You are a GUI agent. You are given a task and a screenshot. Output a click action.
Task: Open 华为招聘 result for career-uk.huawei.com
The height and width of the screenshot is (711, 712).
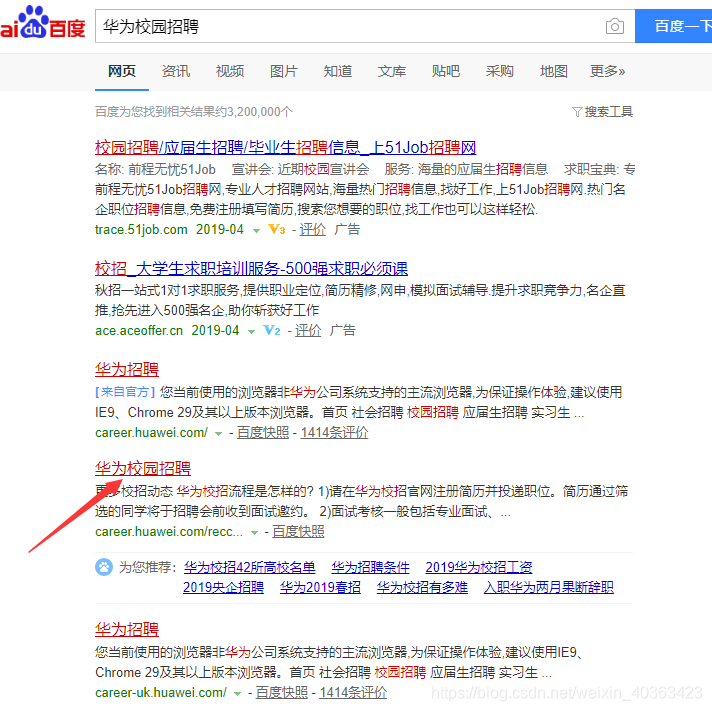coord(127,629)
